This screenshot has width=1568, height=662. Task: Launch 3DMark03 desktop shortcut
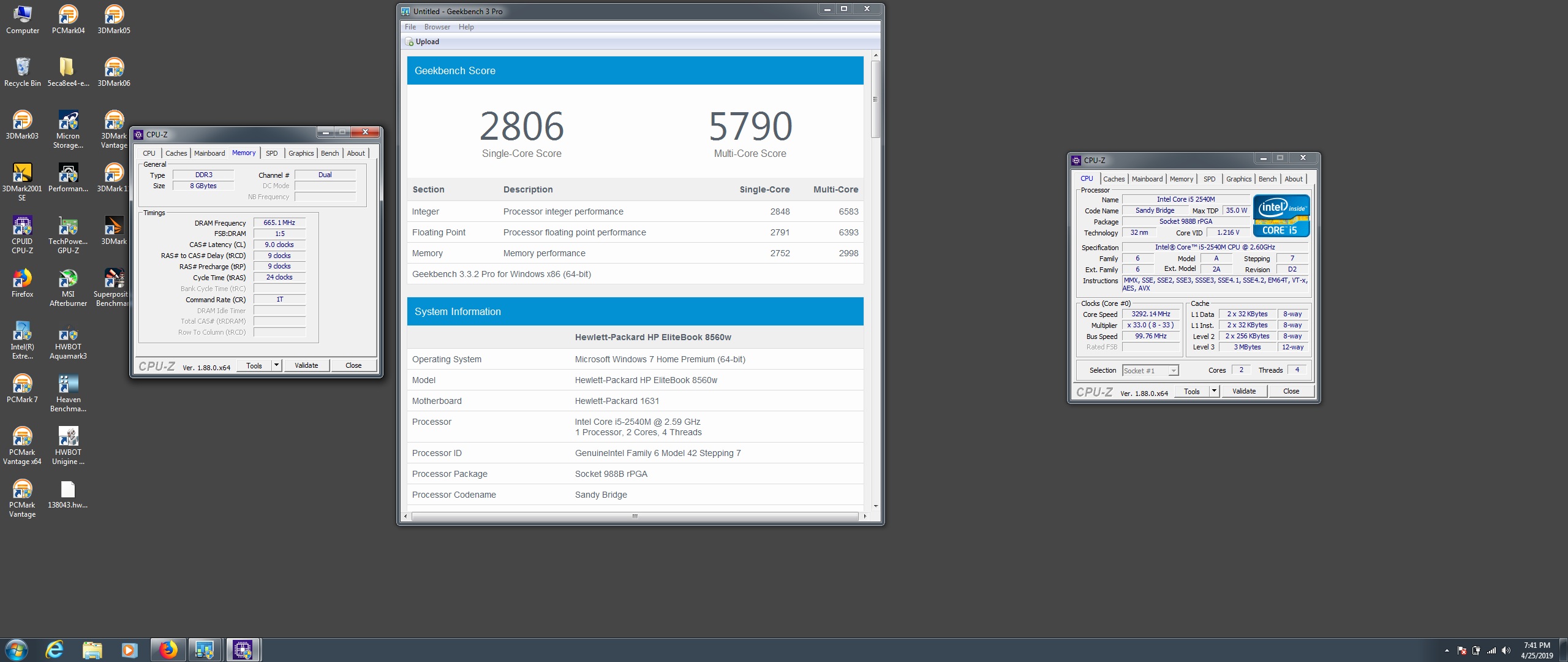[22, 125]
